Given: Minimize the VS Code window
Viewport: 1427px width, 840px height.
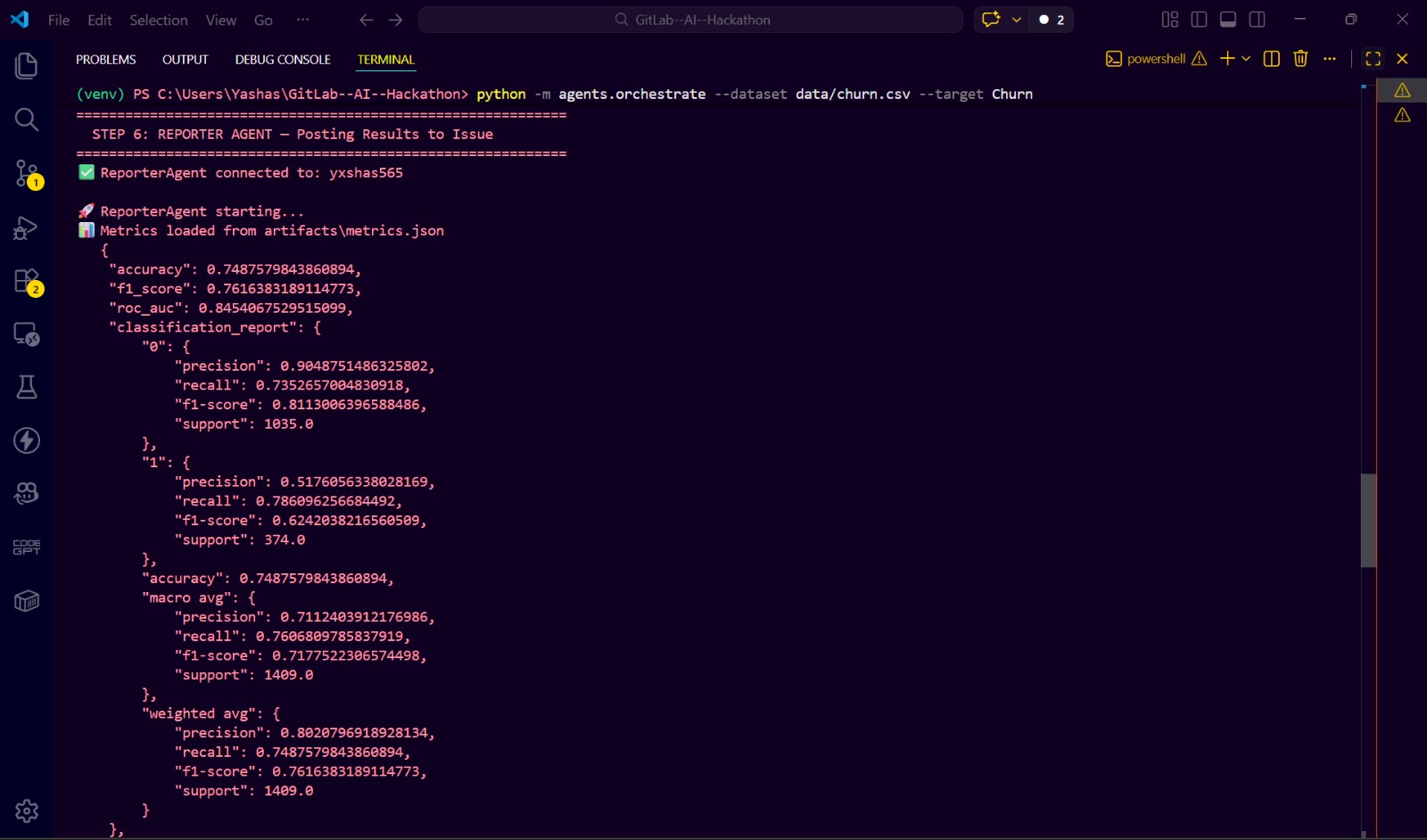Looking at the screenshot, I should pos(1299,20).
